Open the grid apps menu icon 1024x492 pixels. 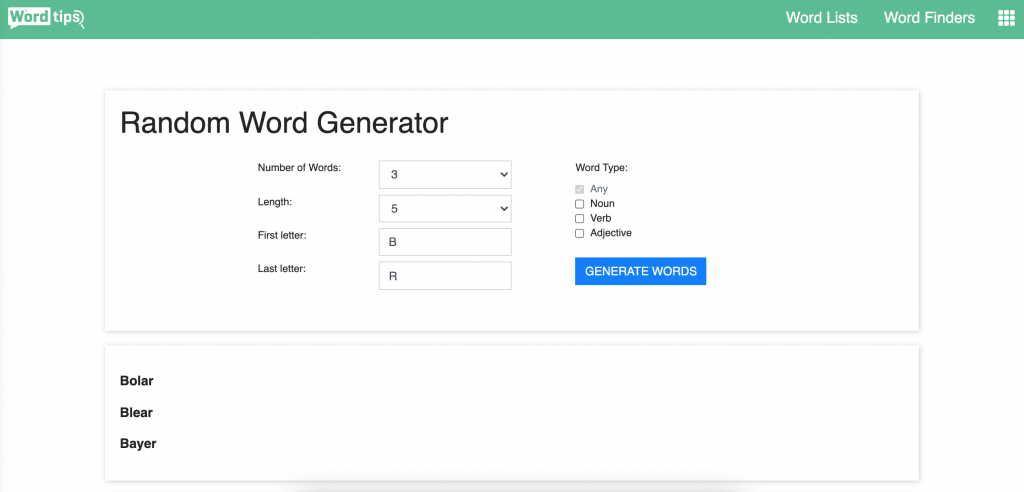tap(1006, 18)
